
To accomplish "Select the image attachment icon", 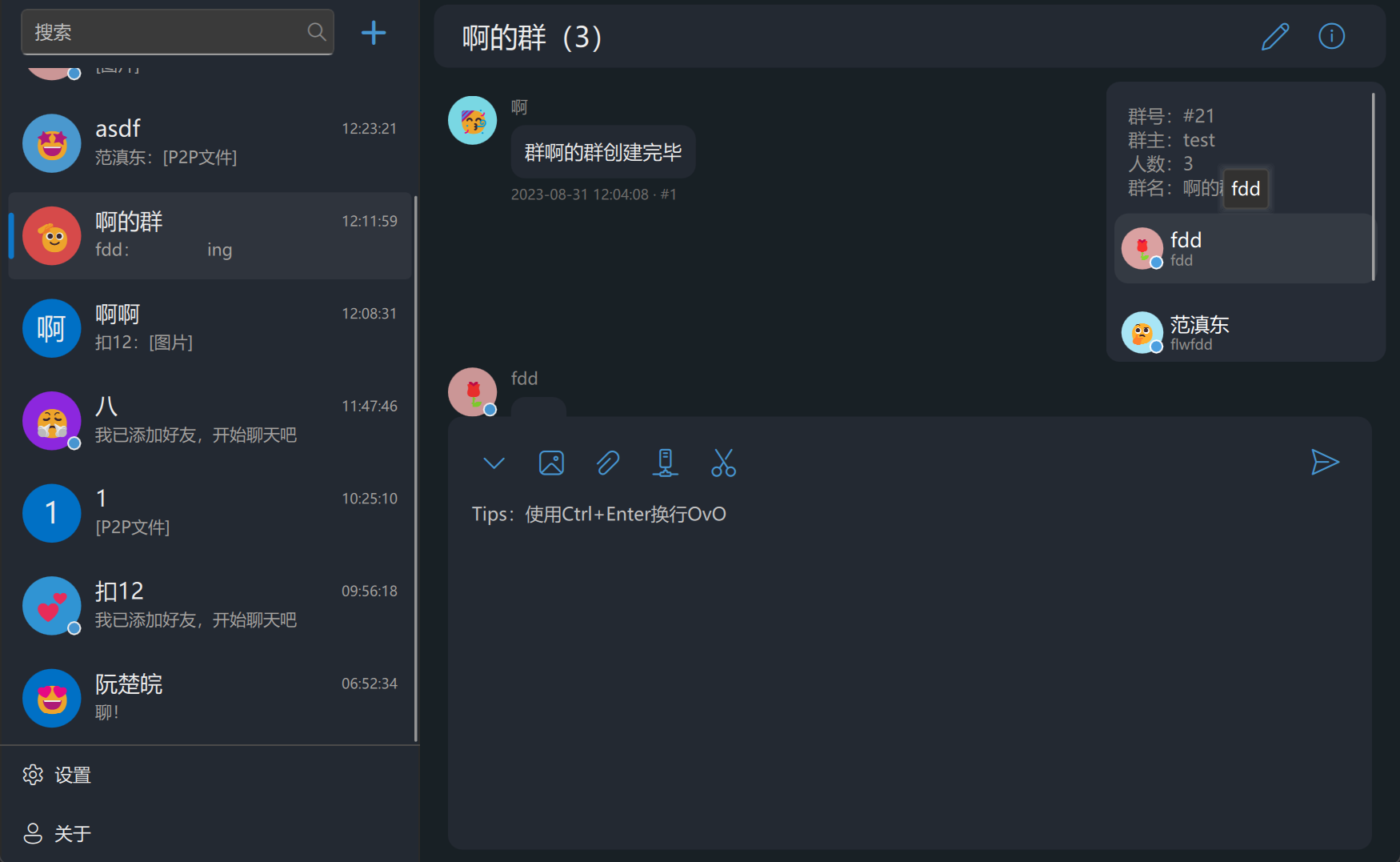I will point(551,463).
